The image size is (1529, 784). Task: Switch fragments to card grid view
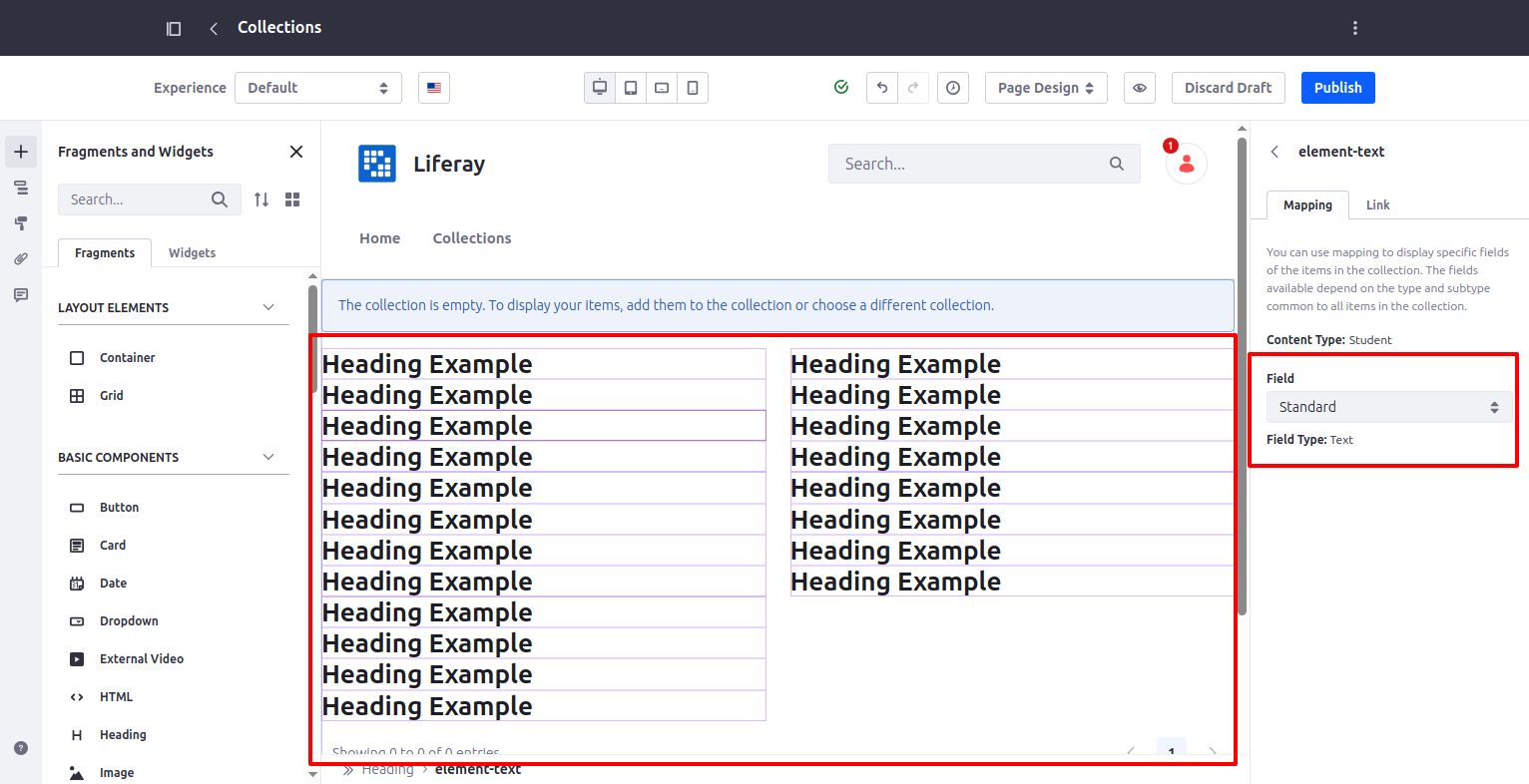(x=292, y=199)
